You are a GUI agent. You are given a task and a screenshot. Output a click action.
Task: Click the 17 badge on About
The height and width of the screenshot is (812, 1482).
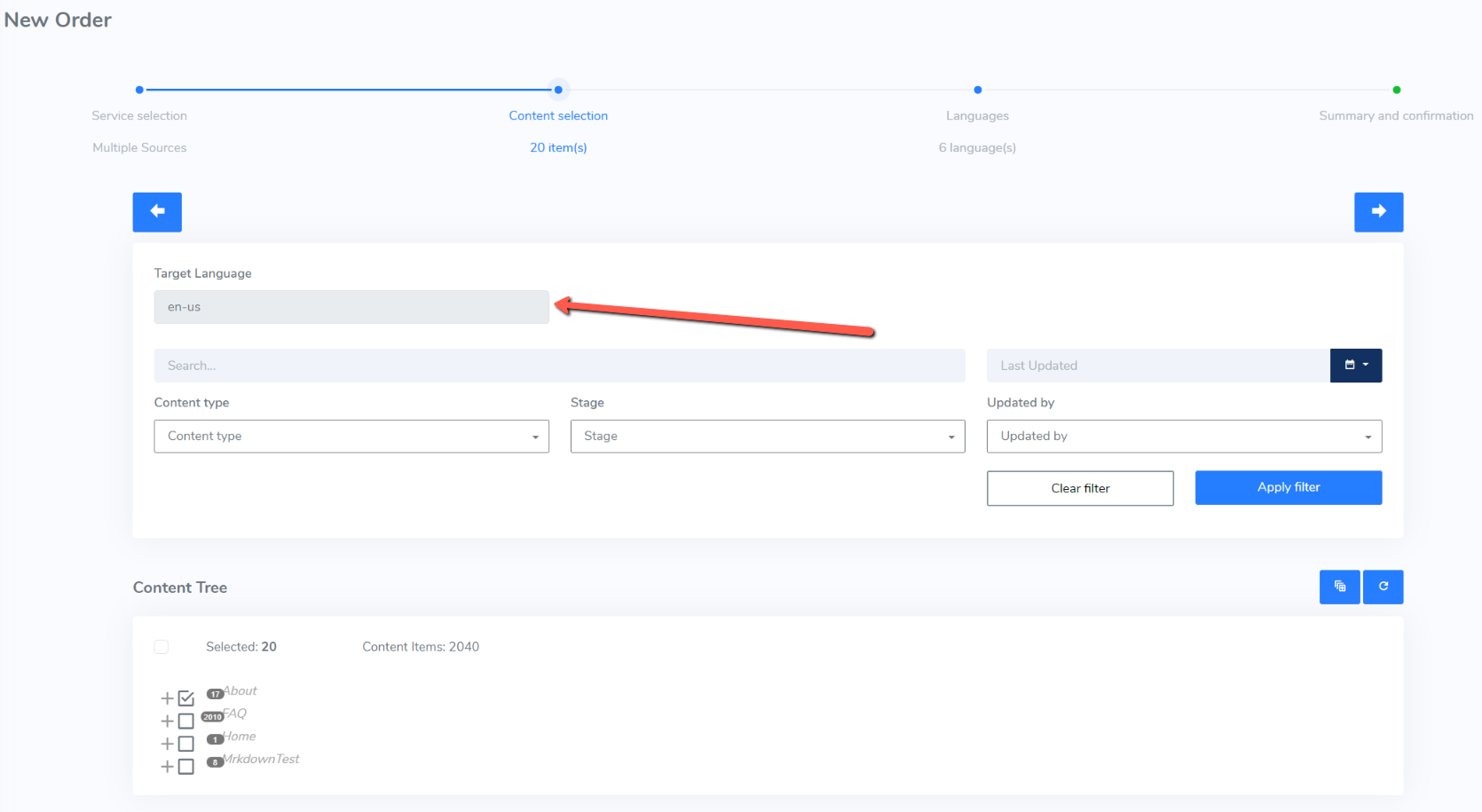(x=216, y=694)
